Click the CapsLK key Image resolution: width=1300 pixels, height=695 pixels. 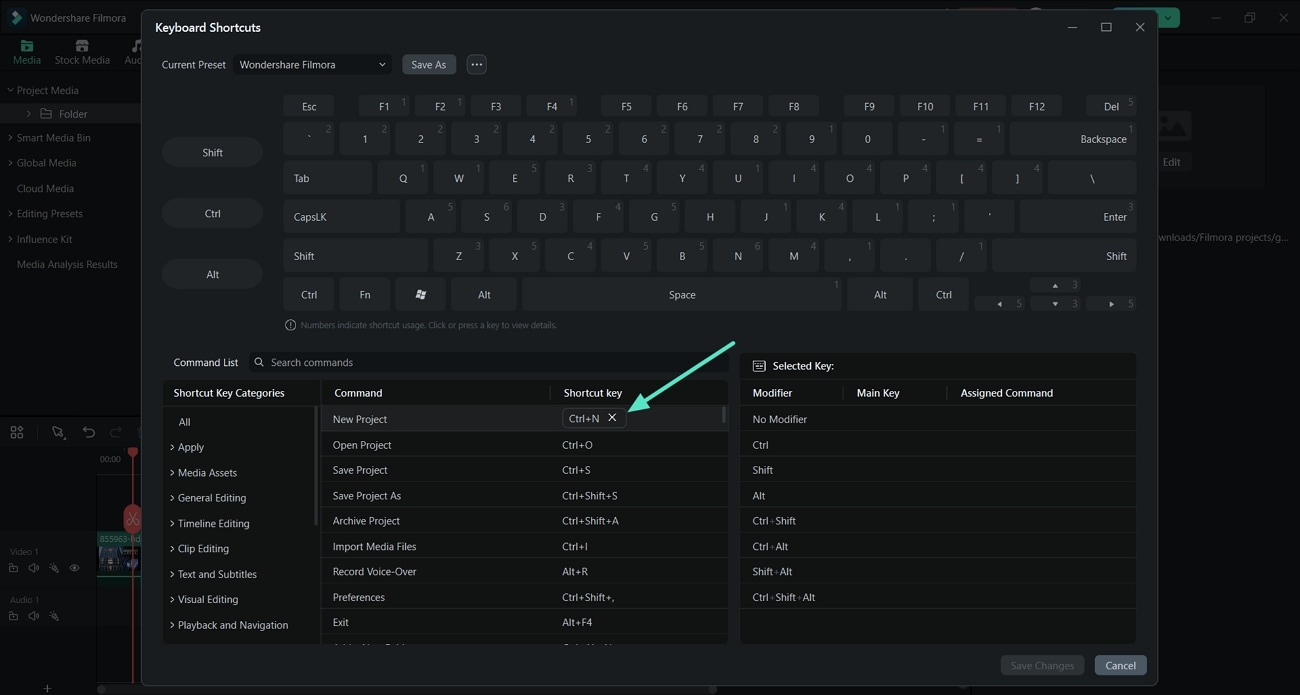coord(342,217)
